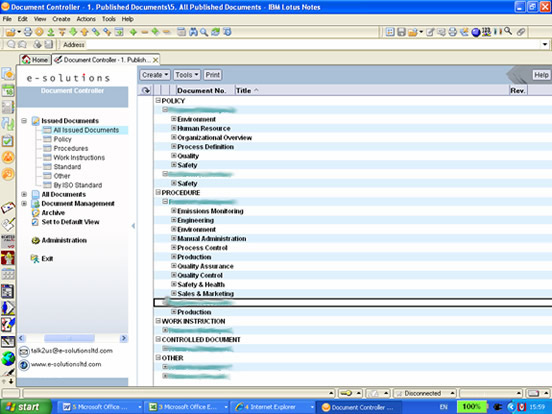552x414 pixels.
Task: Click the green plus Expand icon
Action: pos(133,32)
